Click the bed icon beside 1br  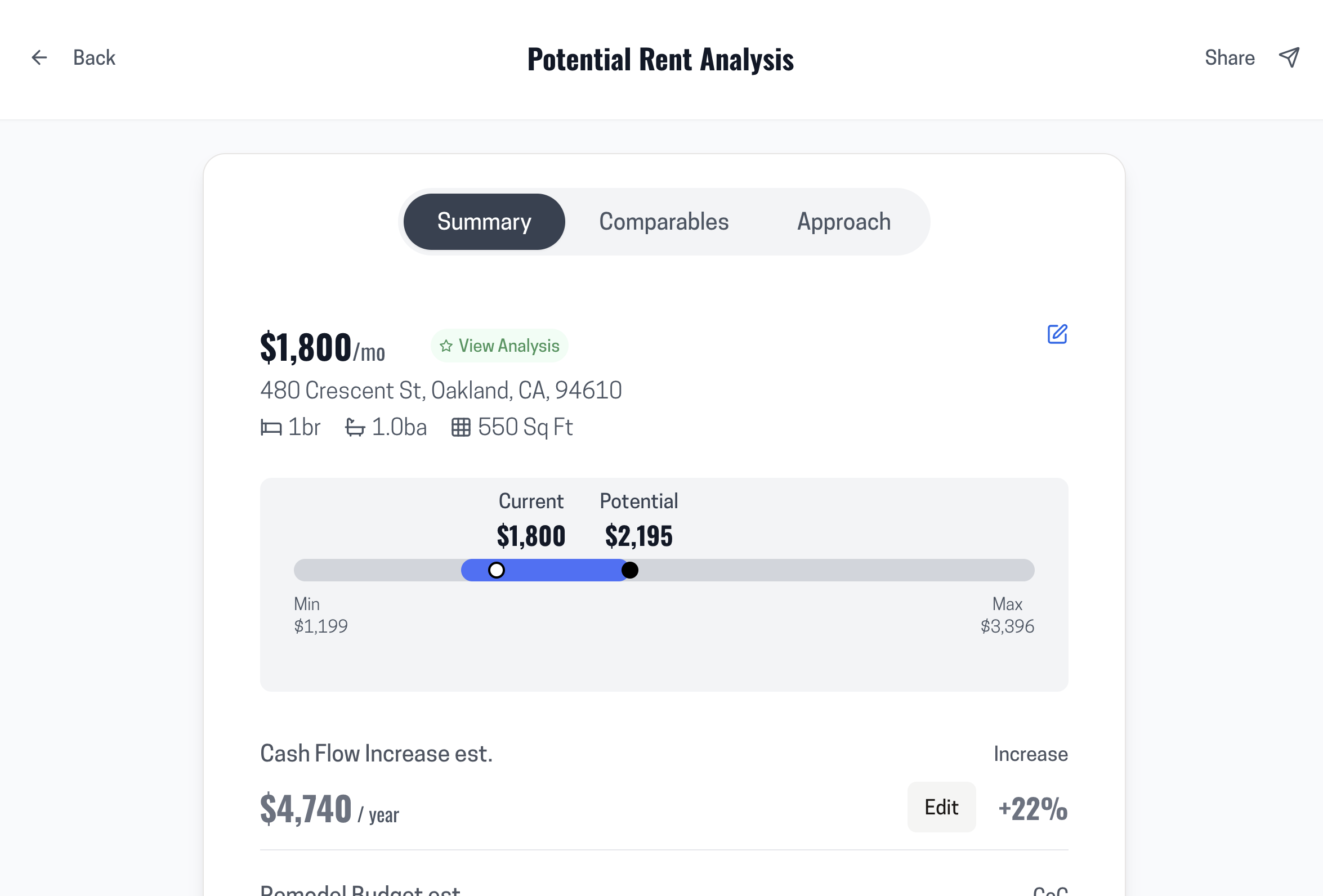(x=271, y=428)
